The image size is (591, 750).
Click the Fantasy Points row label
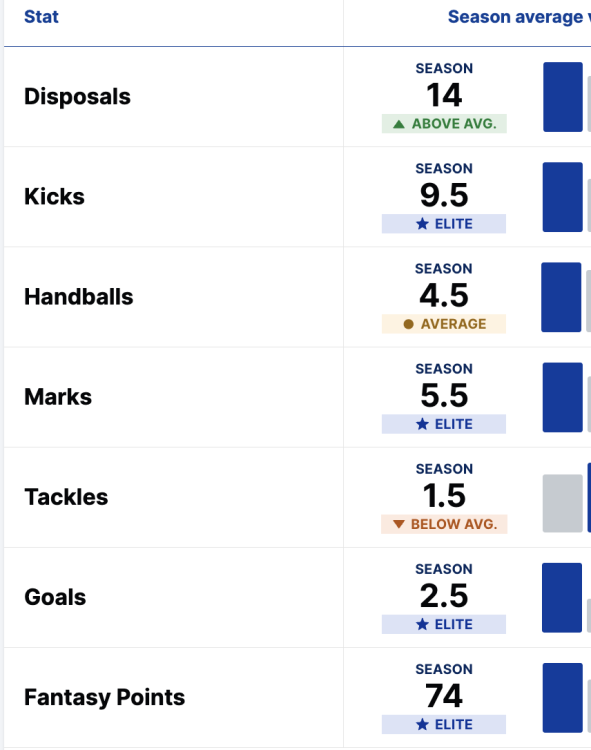(x=105, y=697)
